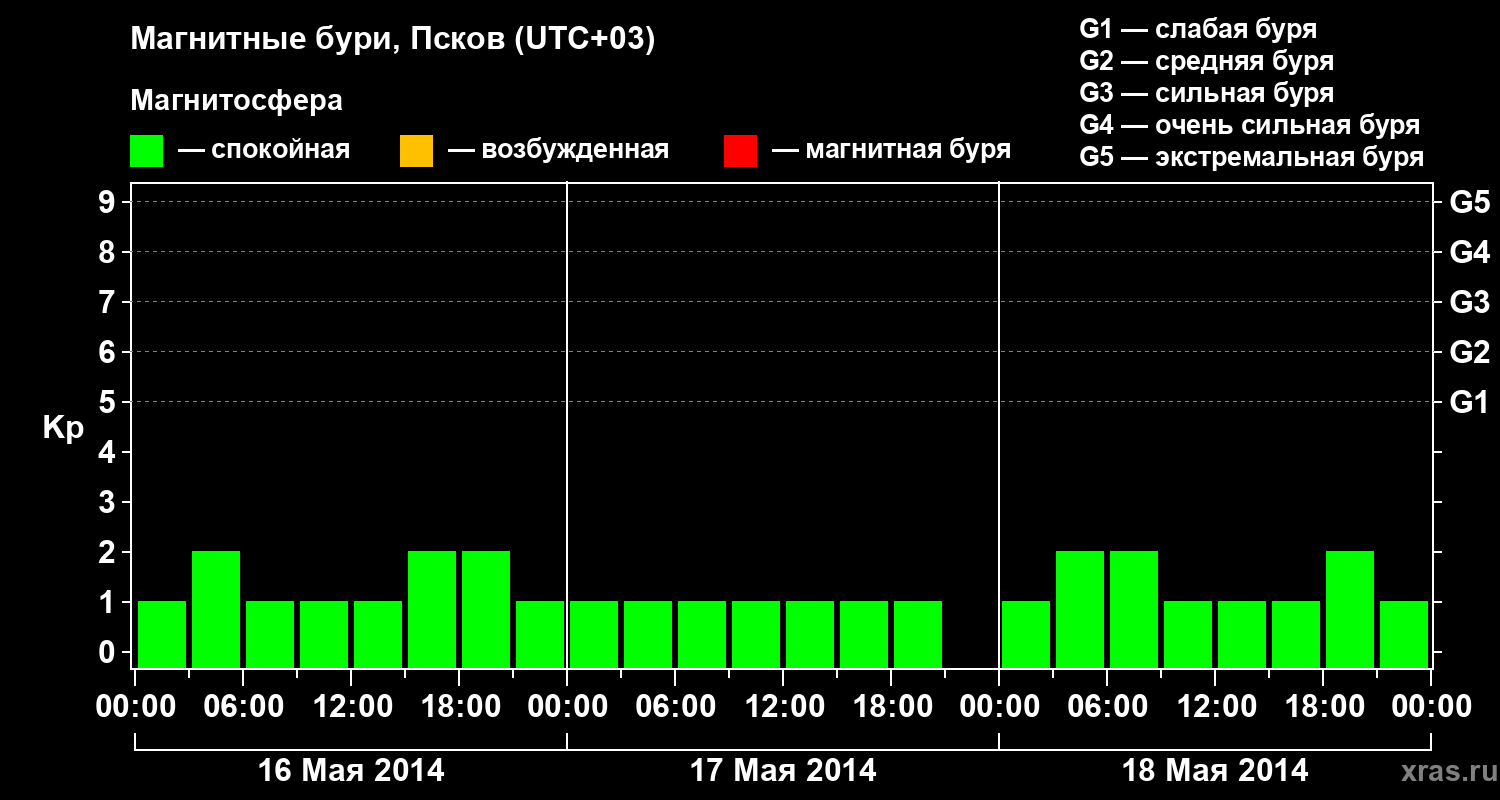Click the yellow 'возбужденная' legend swatch
This screenshot has width=1500, height=800.
point(416,151)
